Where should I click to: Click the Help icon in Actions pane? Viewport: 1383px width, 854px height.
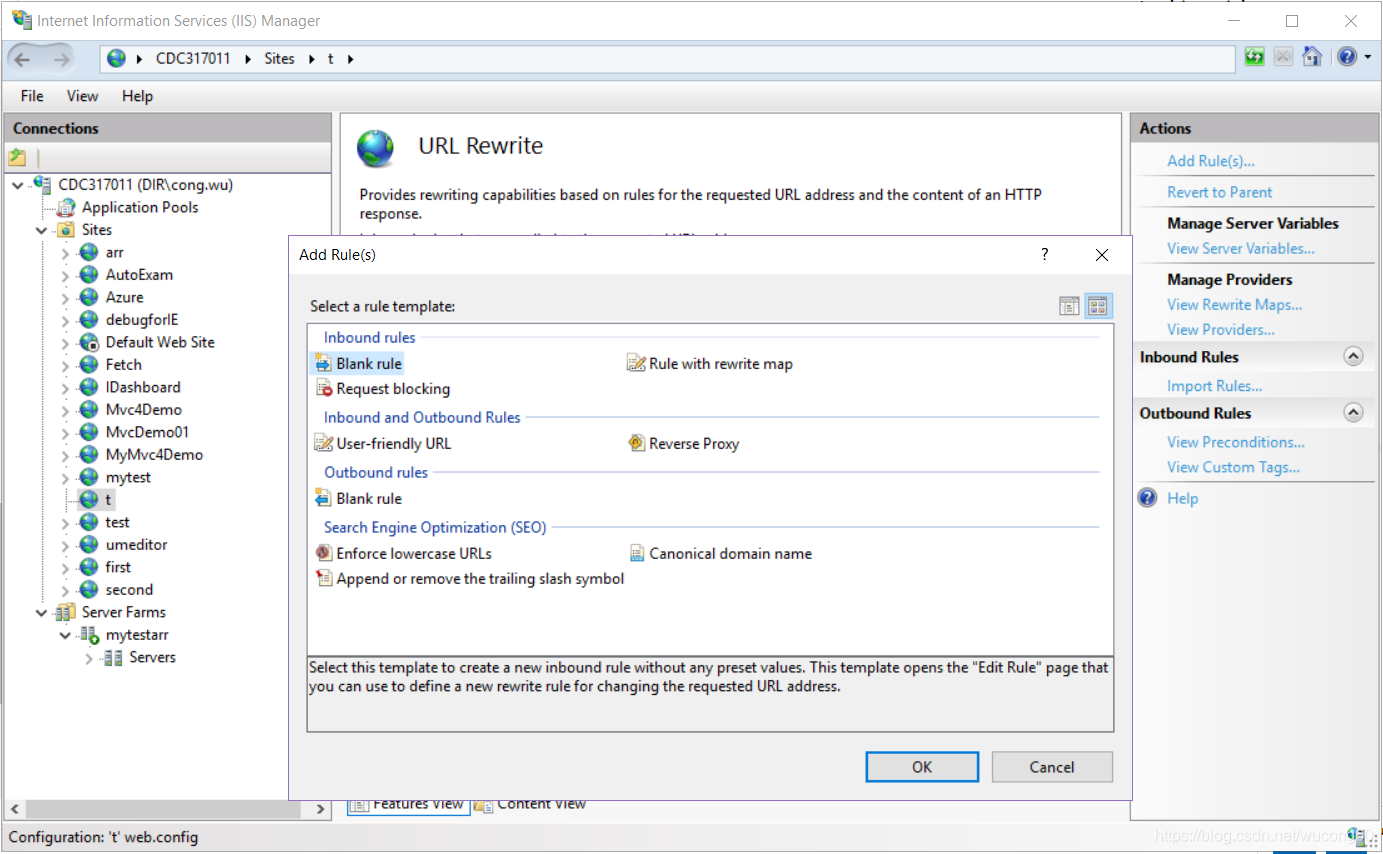click(1148, 498)
